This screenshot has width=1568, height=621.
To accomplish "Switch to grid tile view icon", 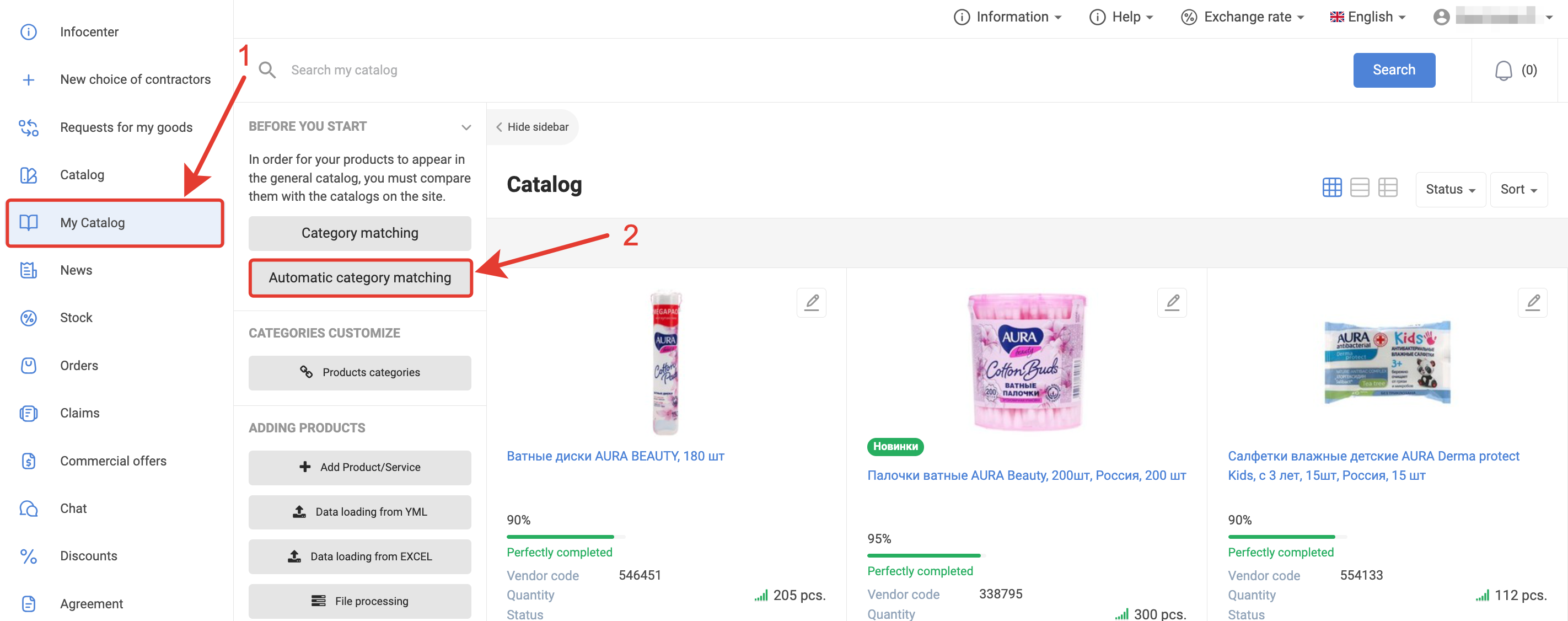I will point(1332,188).
